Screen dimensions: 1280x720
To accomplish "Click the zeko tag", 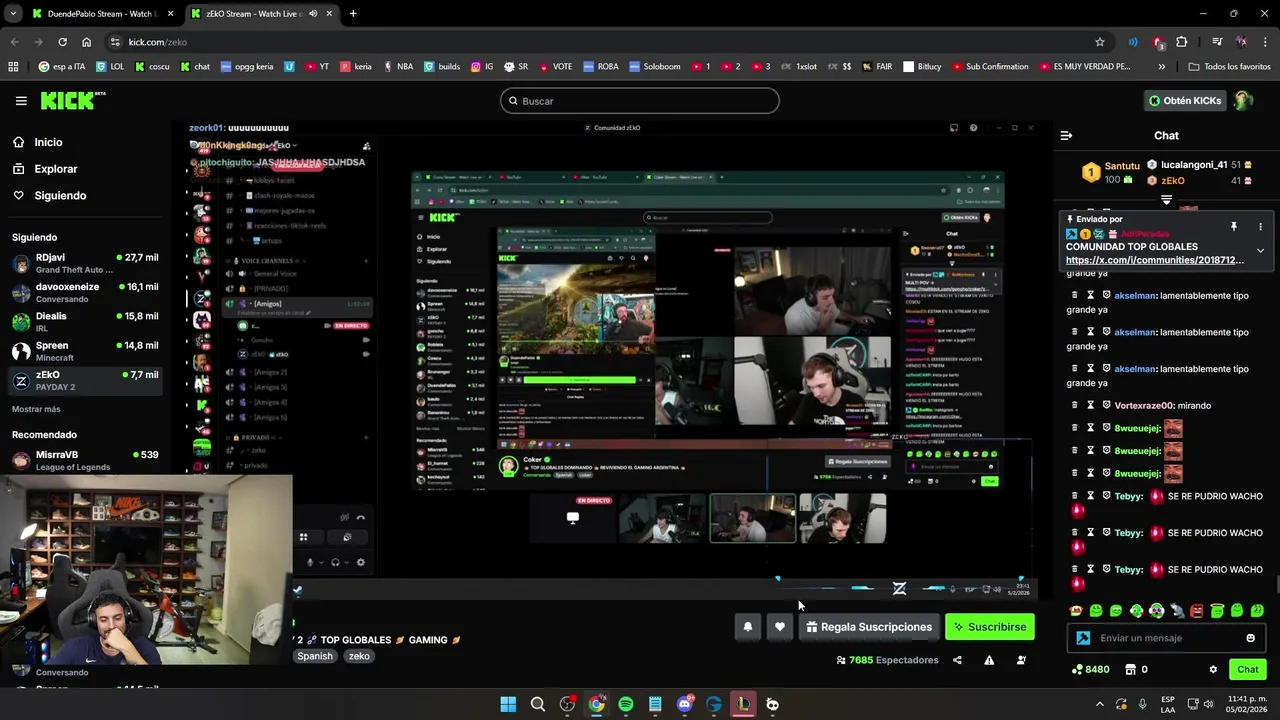I will pos(359,656).
